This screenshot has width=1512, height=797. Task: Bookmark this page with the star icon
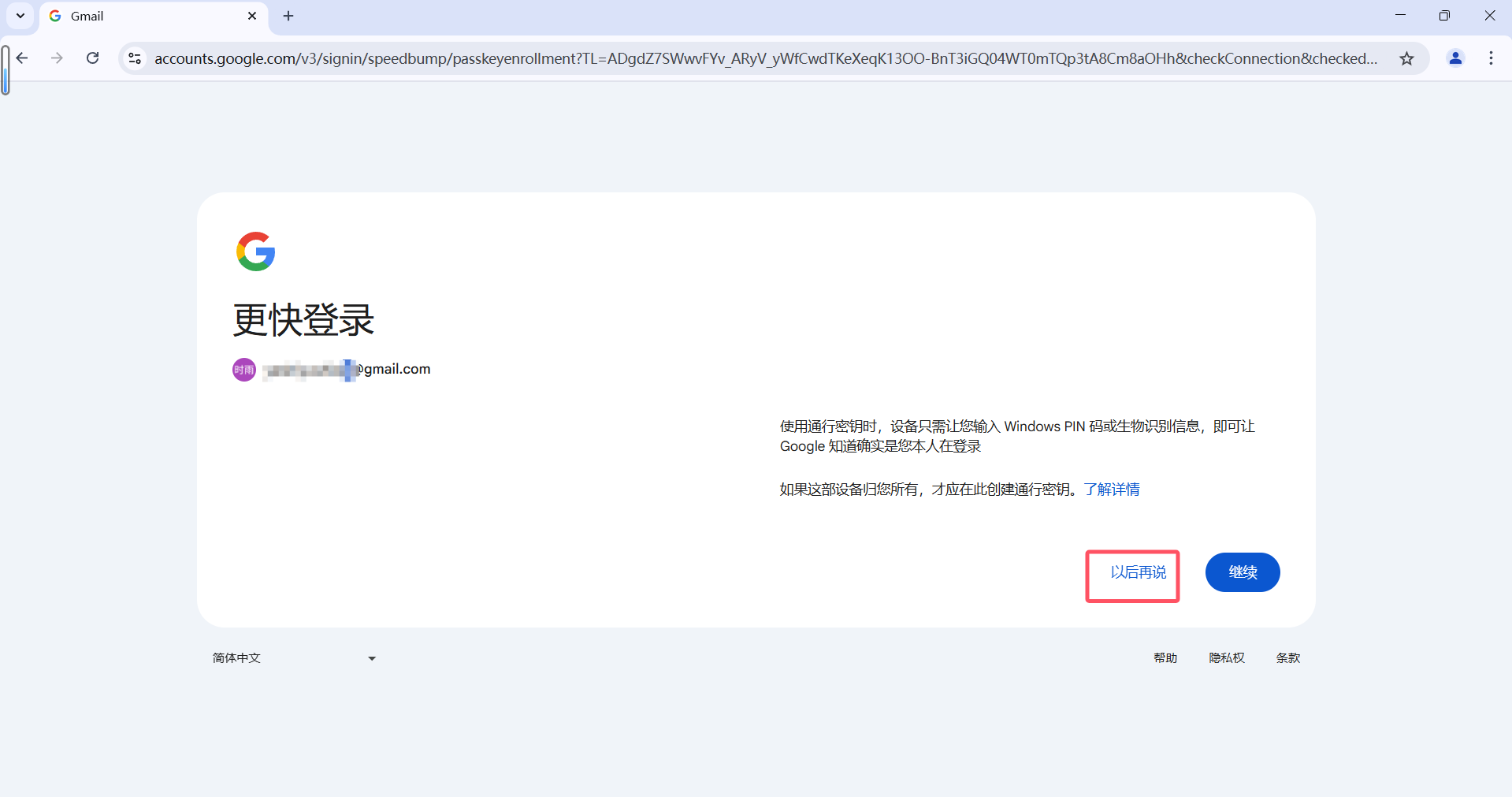coord(1406,58)
